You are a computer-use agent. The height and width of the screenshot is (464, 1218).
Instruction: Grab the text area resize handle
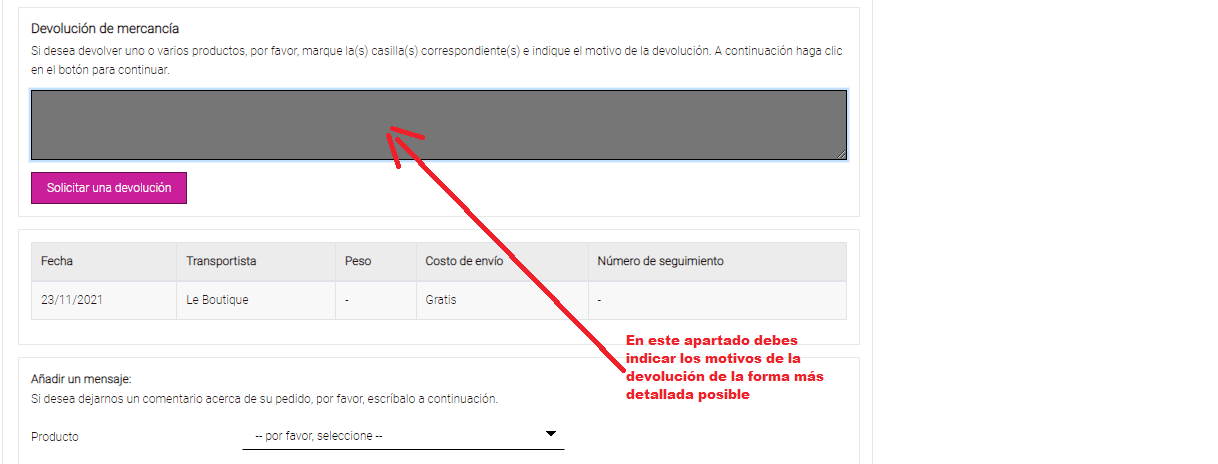tap(842, 155)
